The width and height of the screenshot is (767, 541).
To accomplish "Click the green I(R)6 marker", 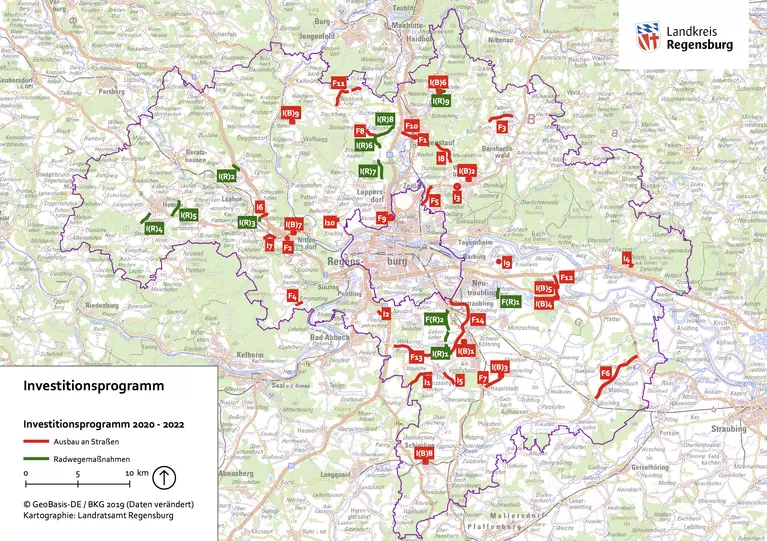I will (x=364, y=145).
